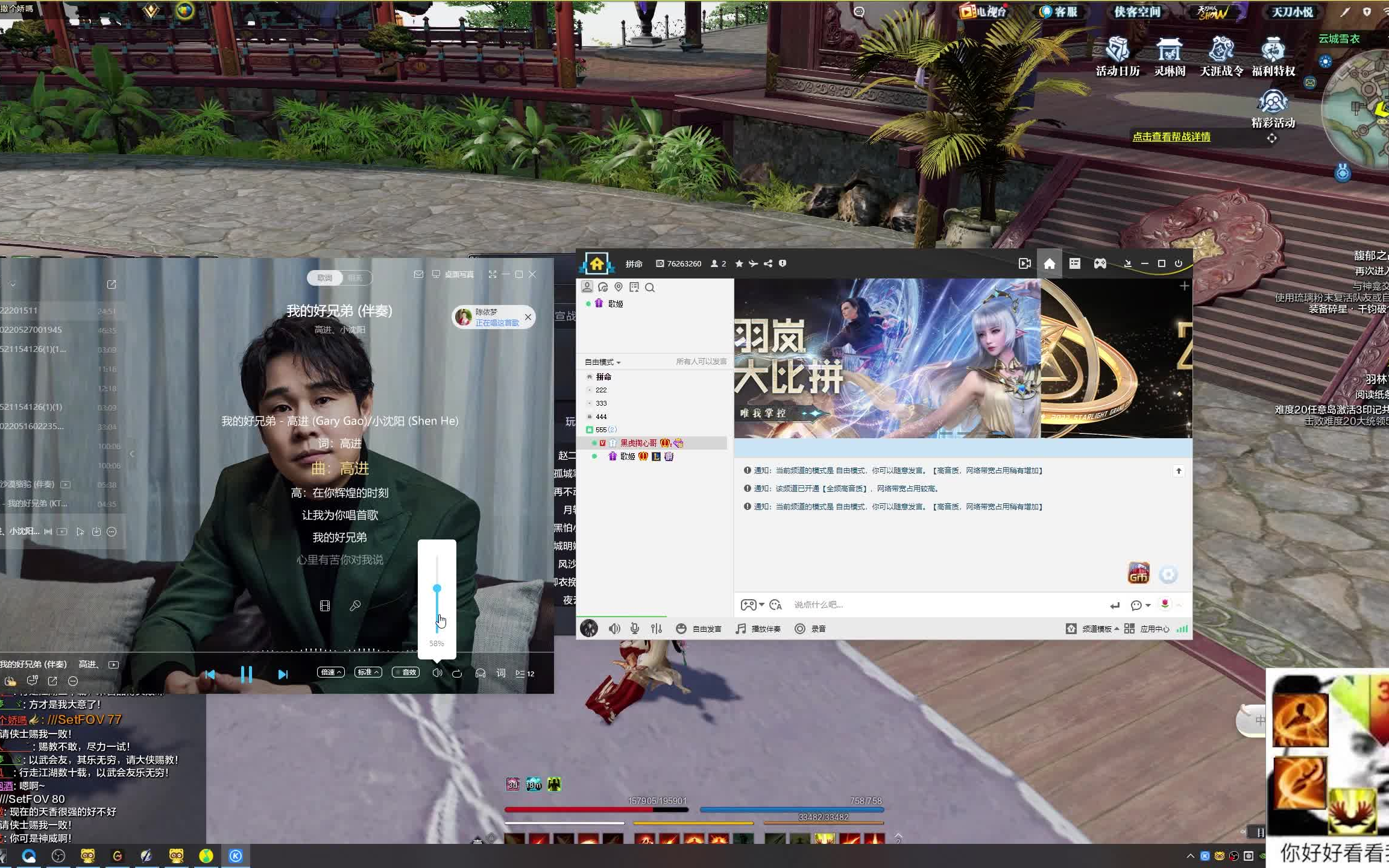The image size is (1389, 868).
Task: Click the 说点什么吧 chat input field
Action: (x=946, y=605)
